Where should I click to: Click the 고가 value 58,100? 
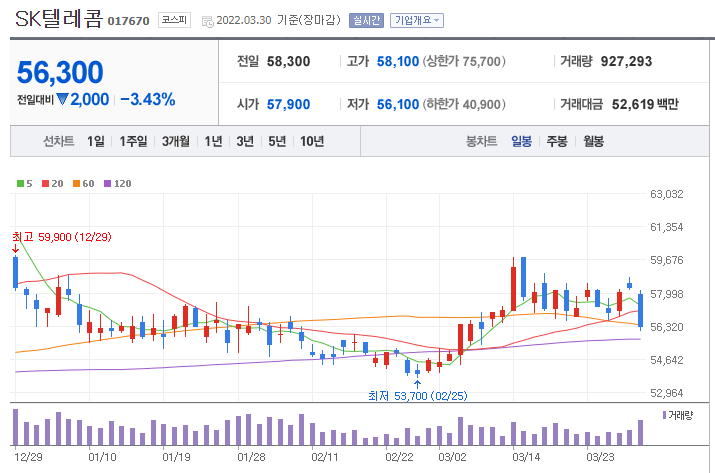pos(398,61)
